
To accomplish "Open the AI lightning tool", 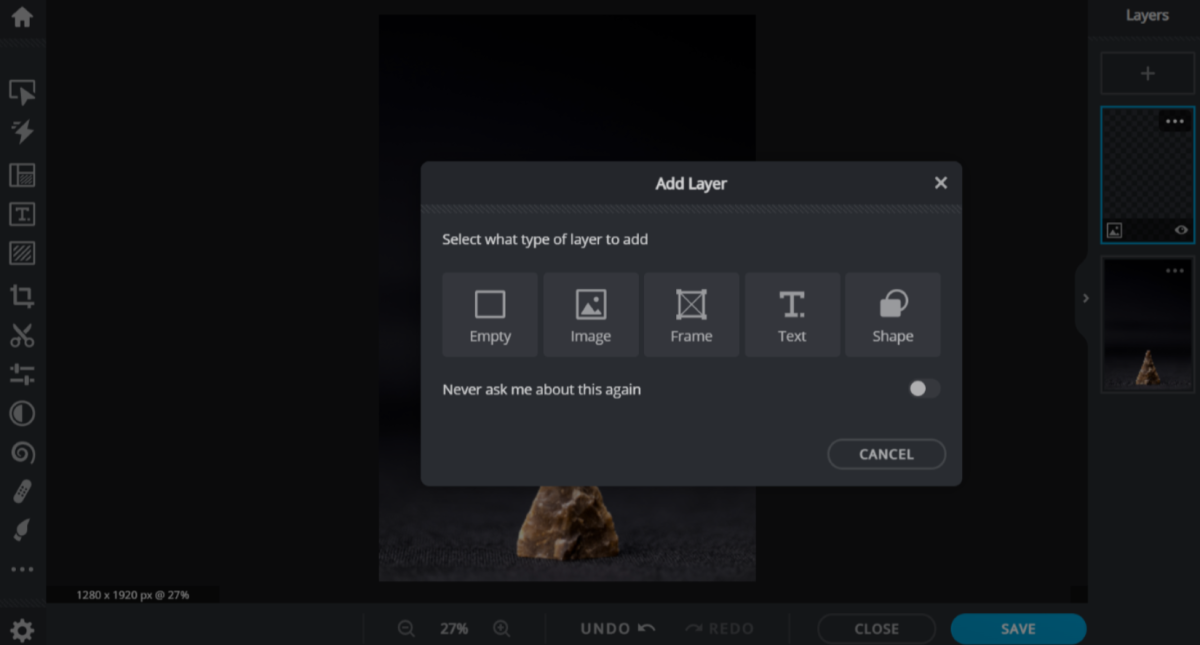I will pos(22,132).
